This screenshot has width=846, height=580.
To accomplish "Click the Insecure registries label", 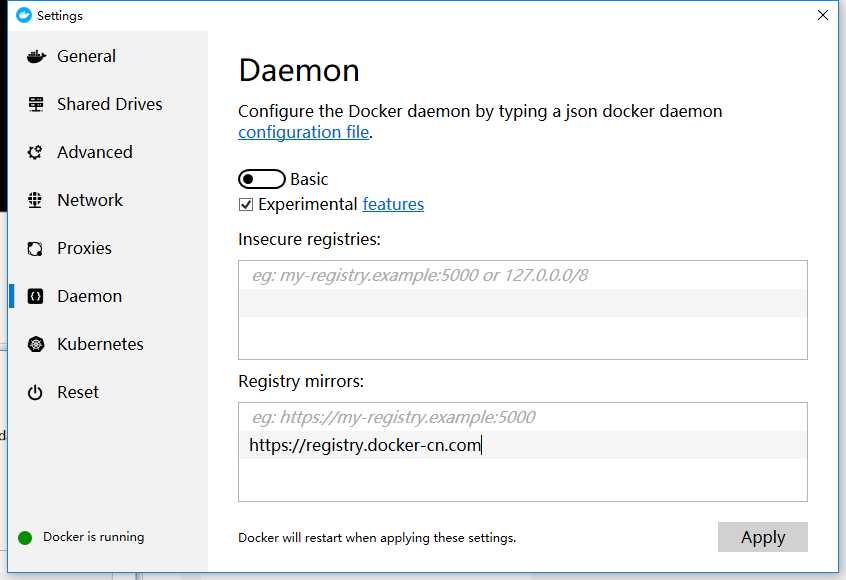I will coord(309,239).
